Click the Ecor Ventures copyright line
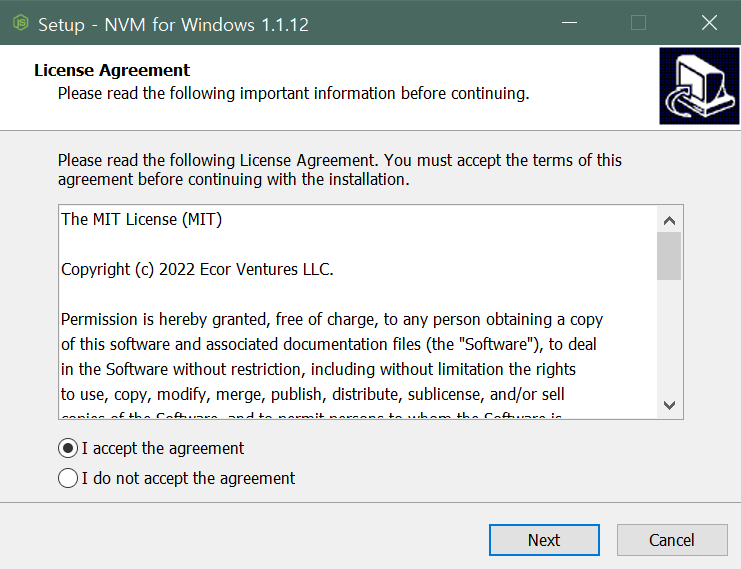Image resolution: width=741 pixels, height=569 pixels. tap(197, 269)
